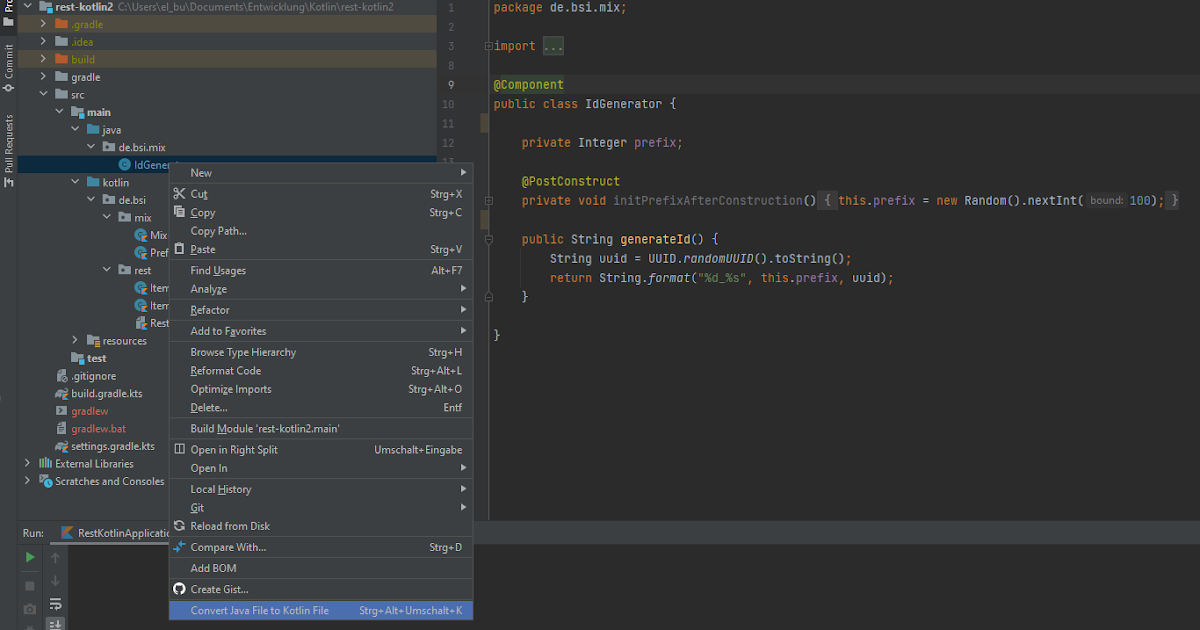Image resolution: width=1200 pixels, height=630 pixels.
Task: Click the green Run application button
Action: click(29, 557)
